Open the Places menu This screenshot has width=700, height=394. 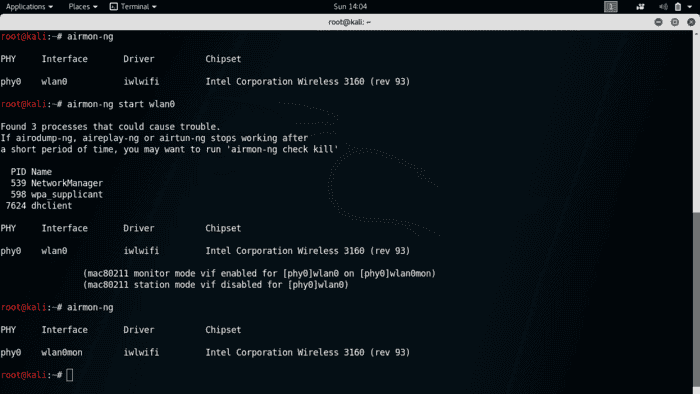(x=83, y=7)
